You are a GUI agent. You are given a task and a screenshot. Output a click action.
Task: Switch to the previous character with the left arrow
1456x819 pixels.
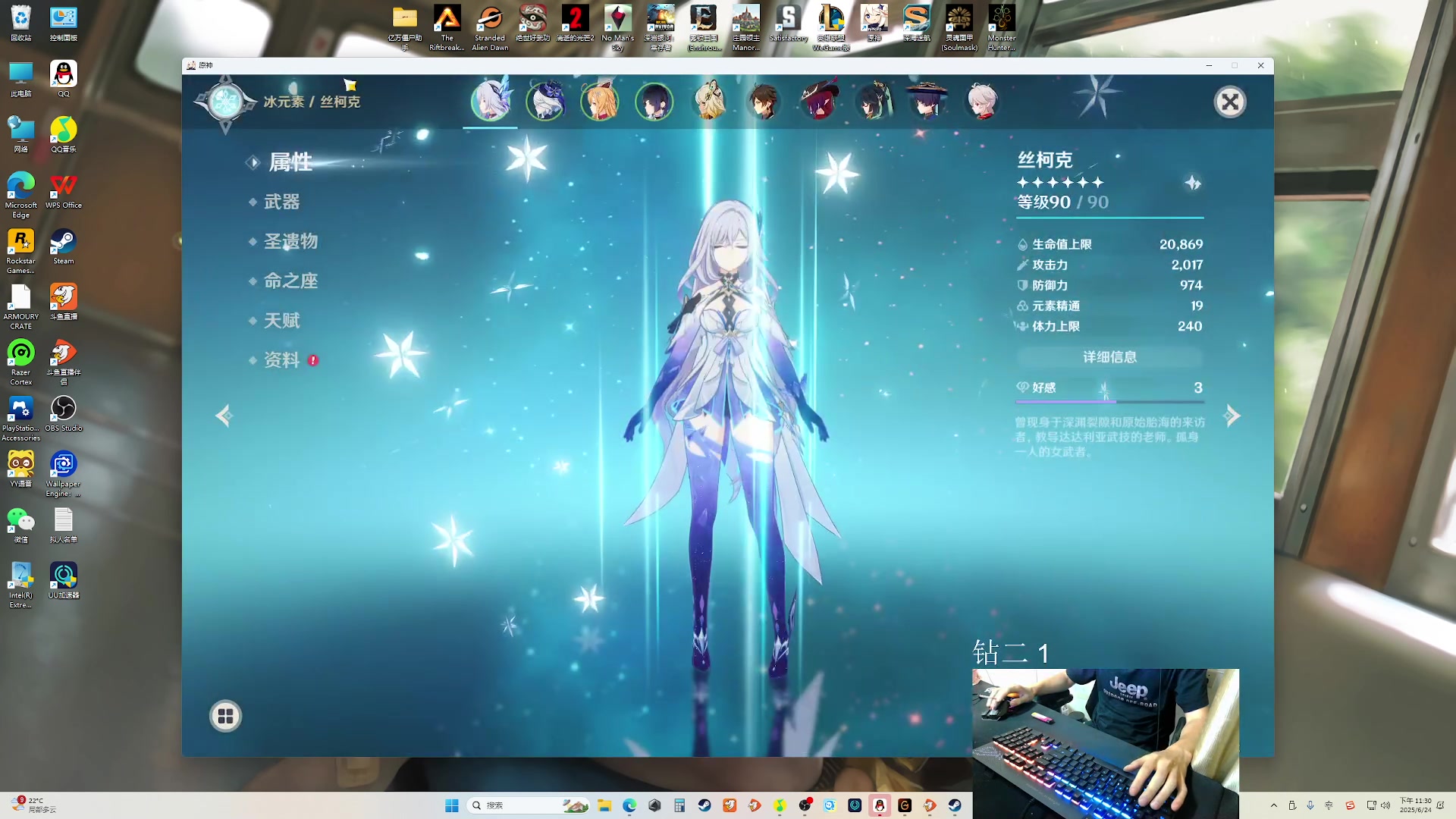(223, 416)
